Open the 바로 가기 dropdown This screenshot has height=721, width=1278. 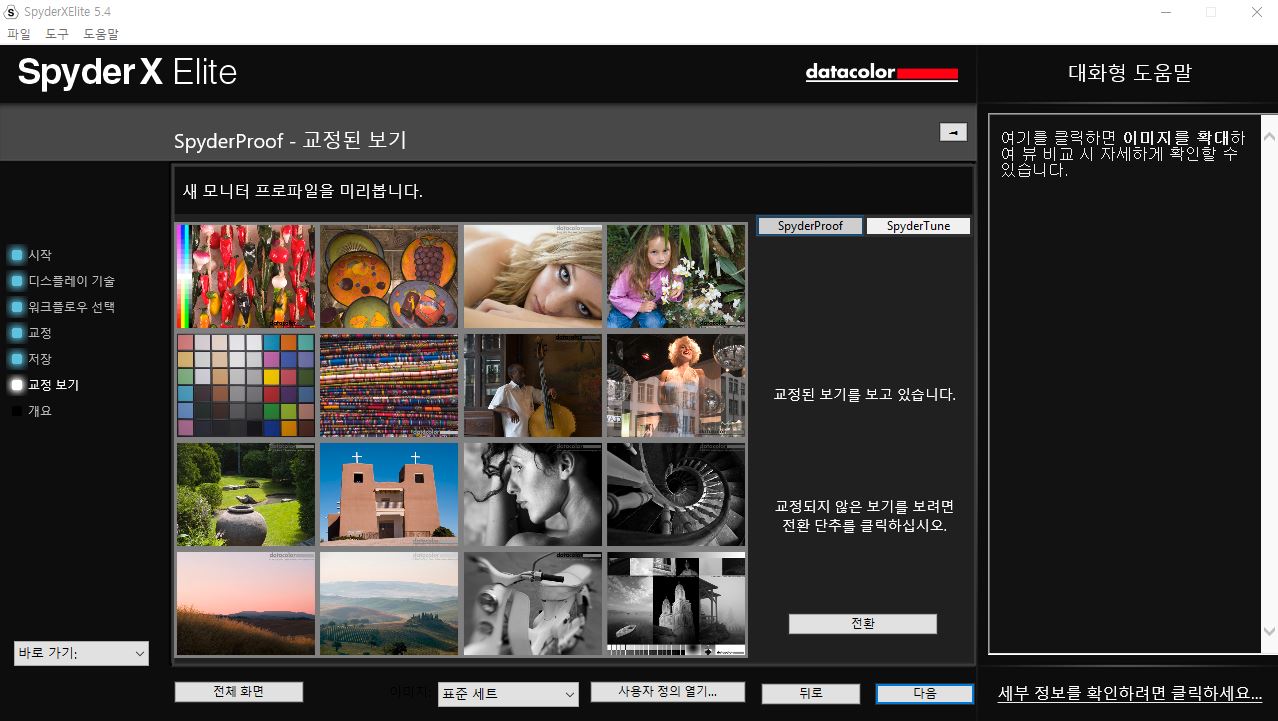[x=81, y=653]
